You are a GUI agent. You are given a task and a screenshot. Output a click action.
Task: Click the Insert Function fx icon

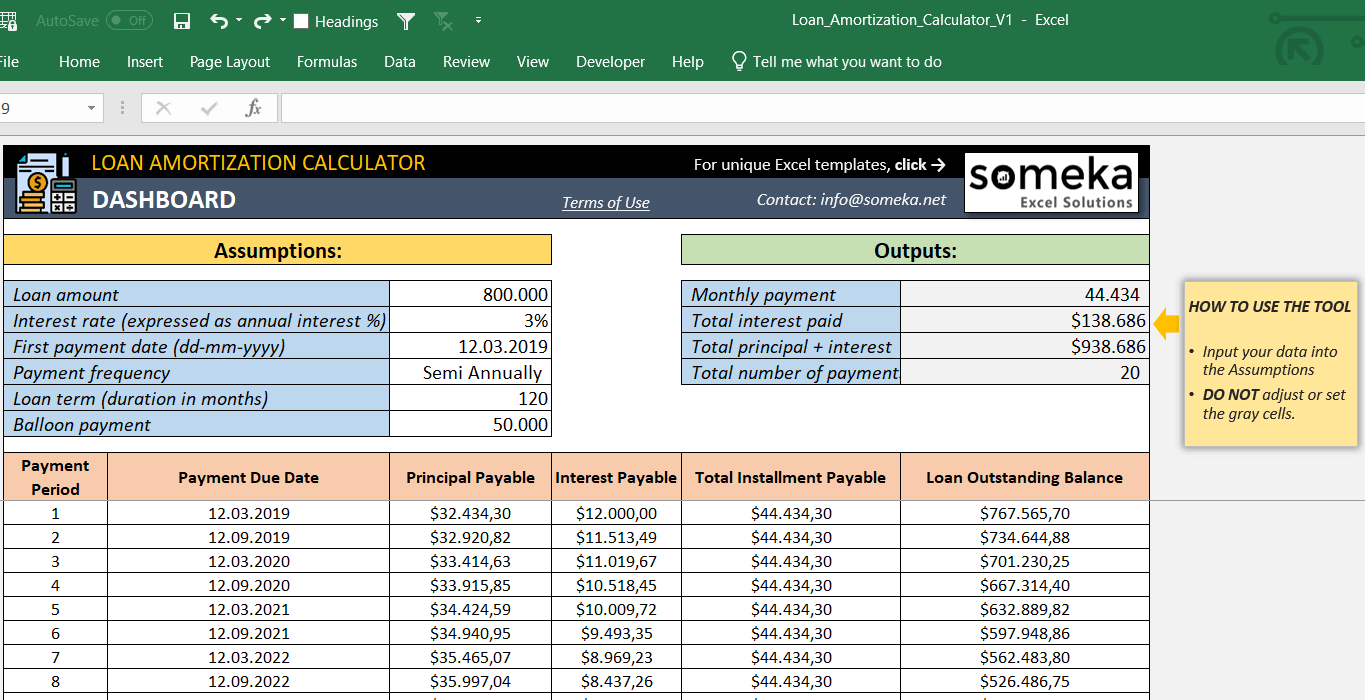pyautogui.click(x=254, y=108)
